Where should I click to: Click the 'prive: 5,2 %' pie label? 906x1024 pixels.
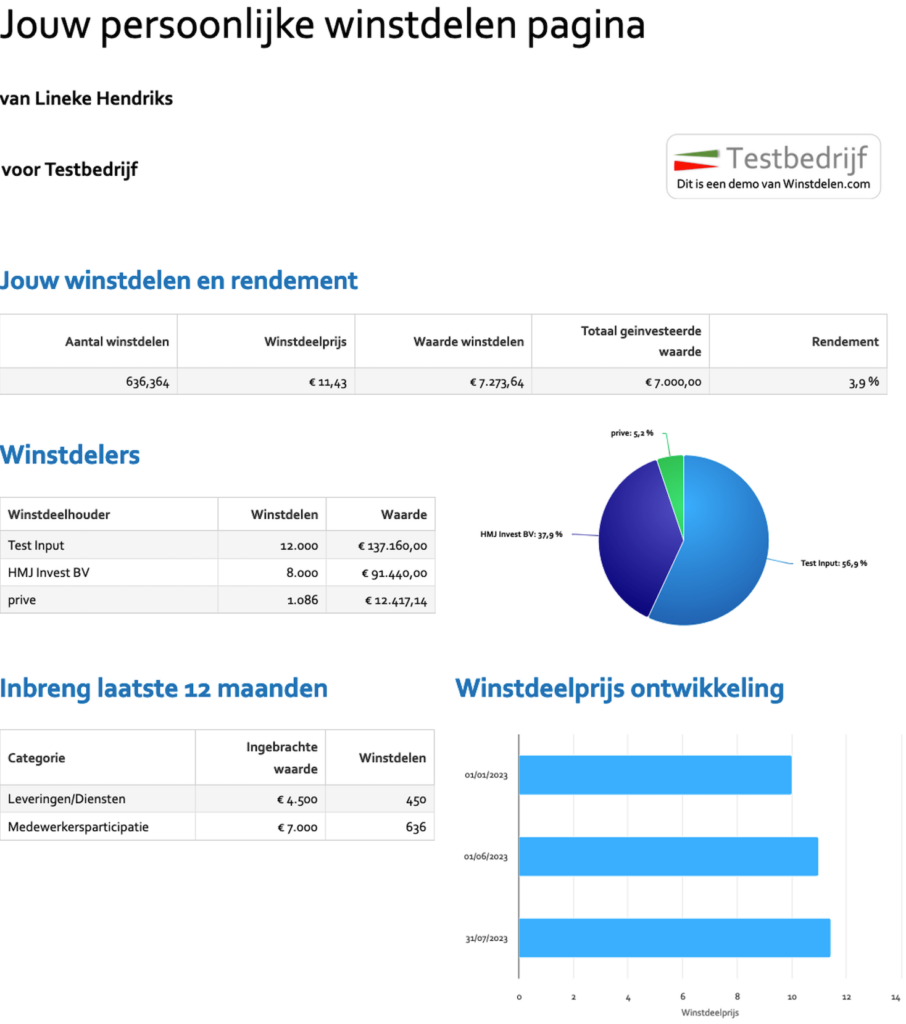coord(633,433)
